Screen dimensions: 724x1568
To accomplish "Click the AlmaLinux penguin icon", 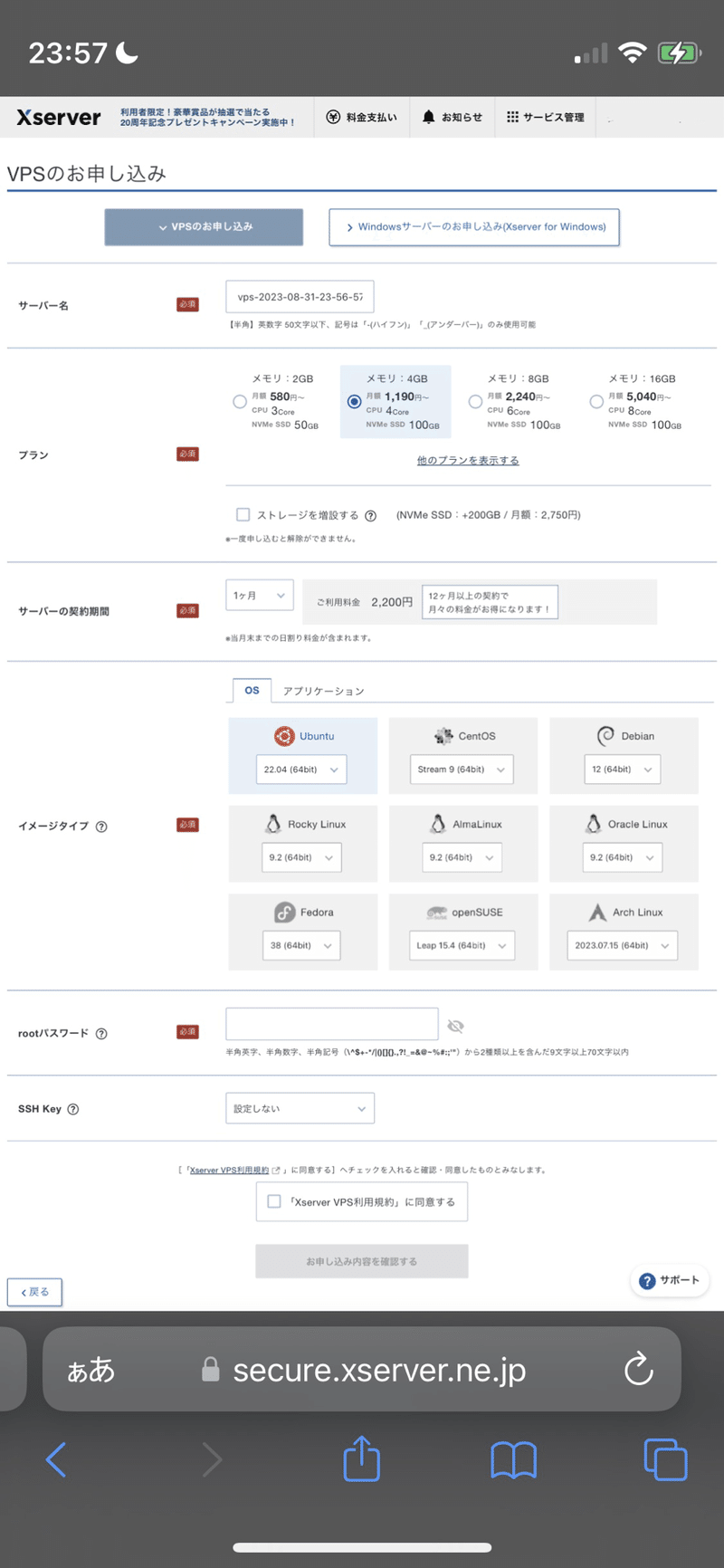I will [438, 824].
